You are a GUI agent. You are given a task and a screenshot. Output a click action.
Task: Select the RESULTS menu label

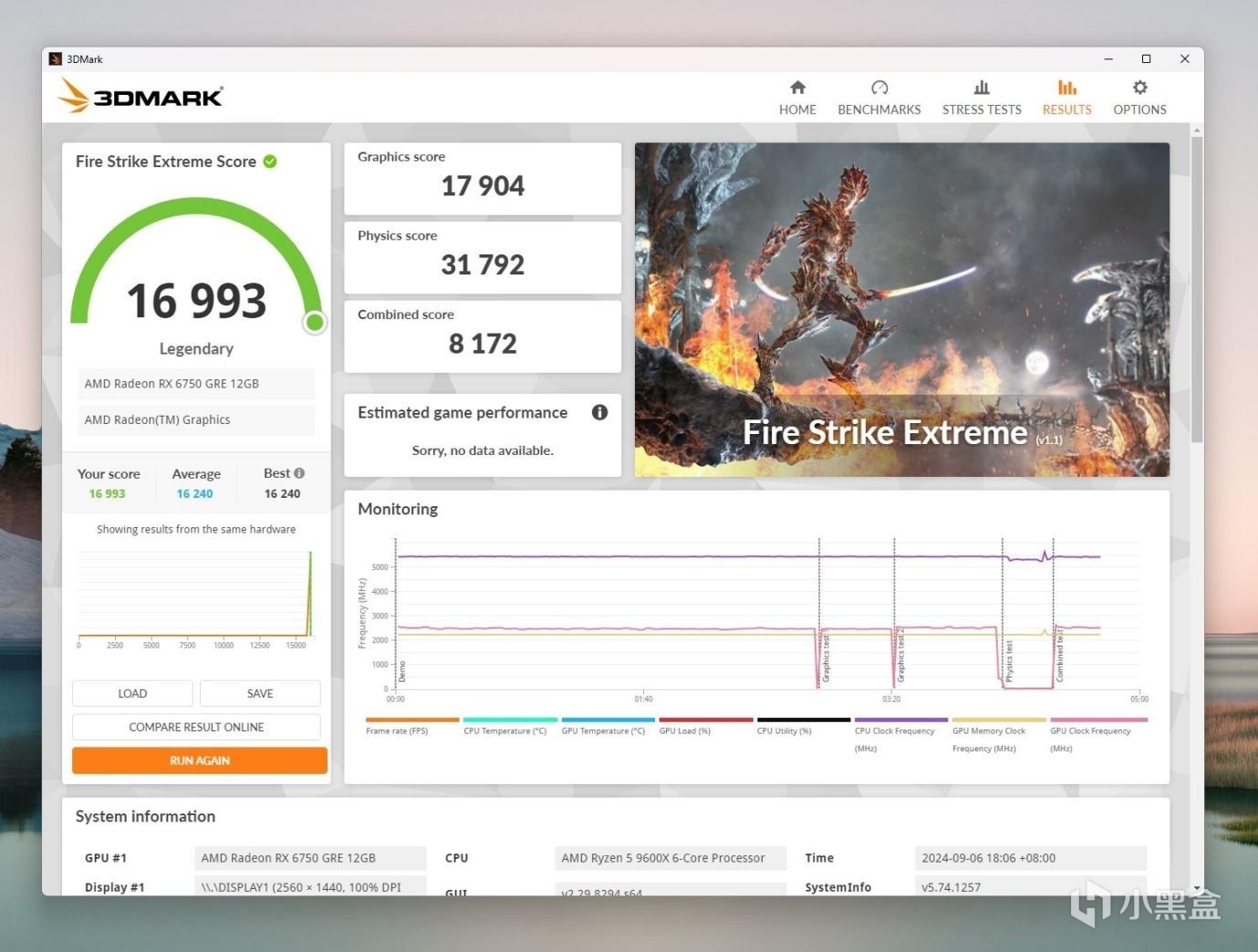[1066, 109]
